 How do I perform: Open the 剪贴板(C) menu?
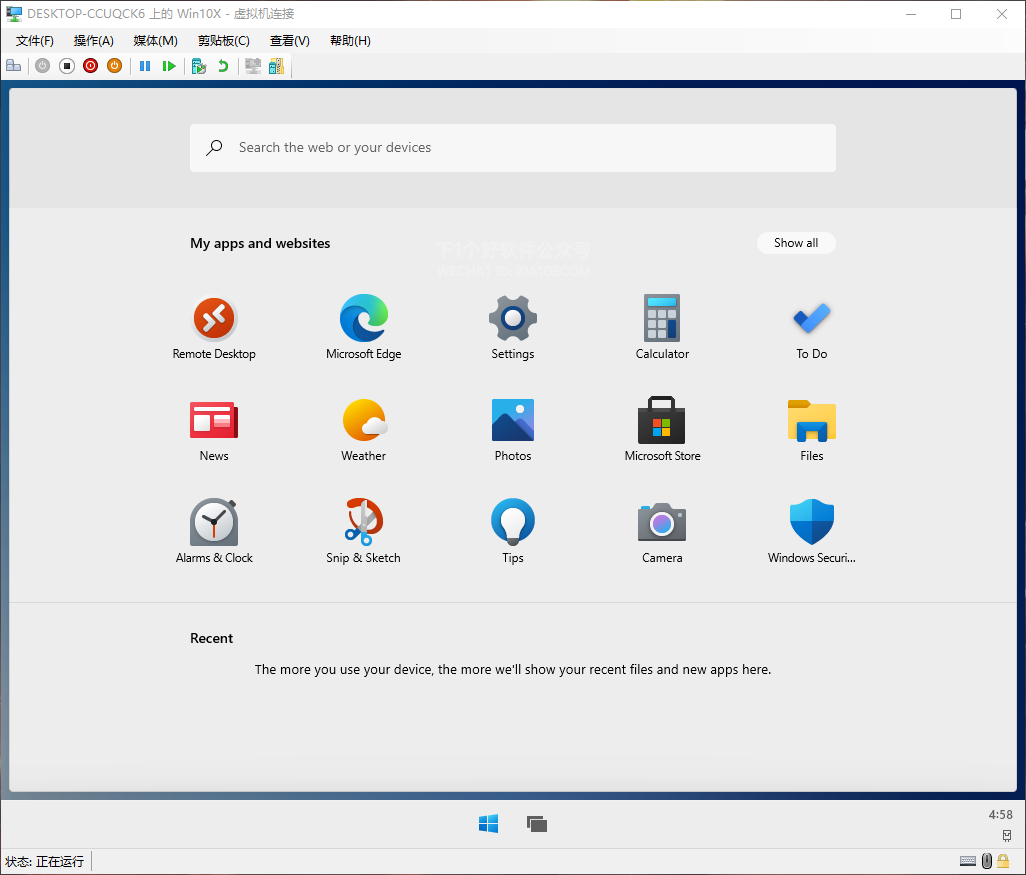click(224, 41)
